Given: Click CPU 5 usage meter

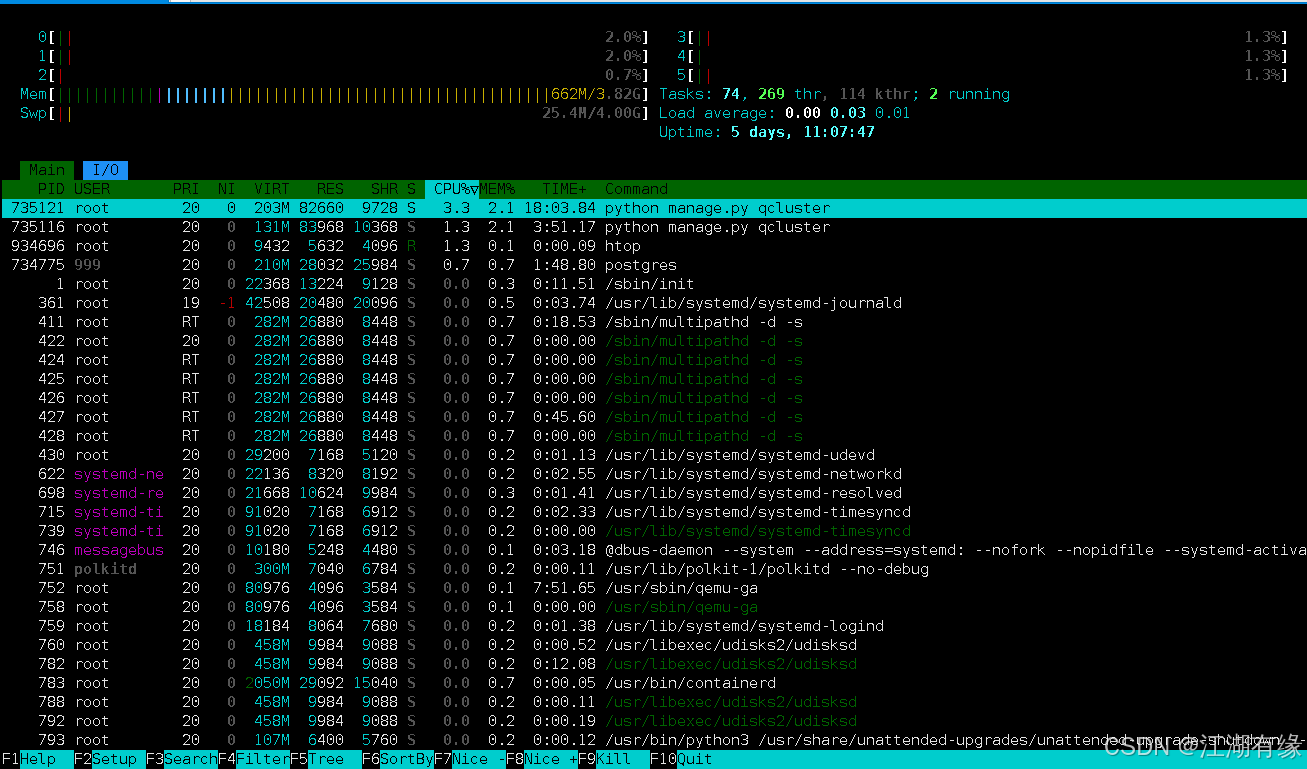Looking at the screenshot, I should point(982,75).
